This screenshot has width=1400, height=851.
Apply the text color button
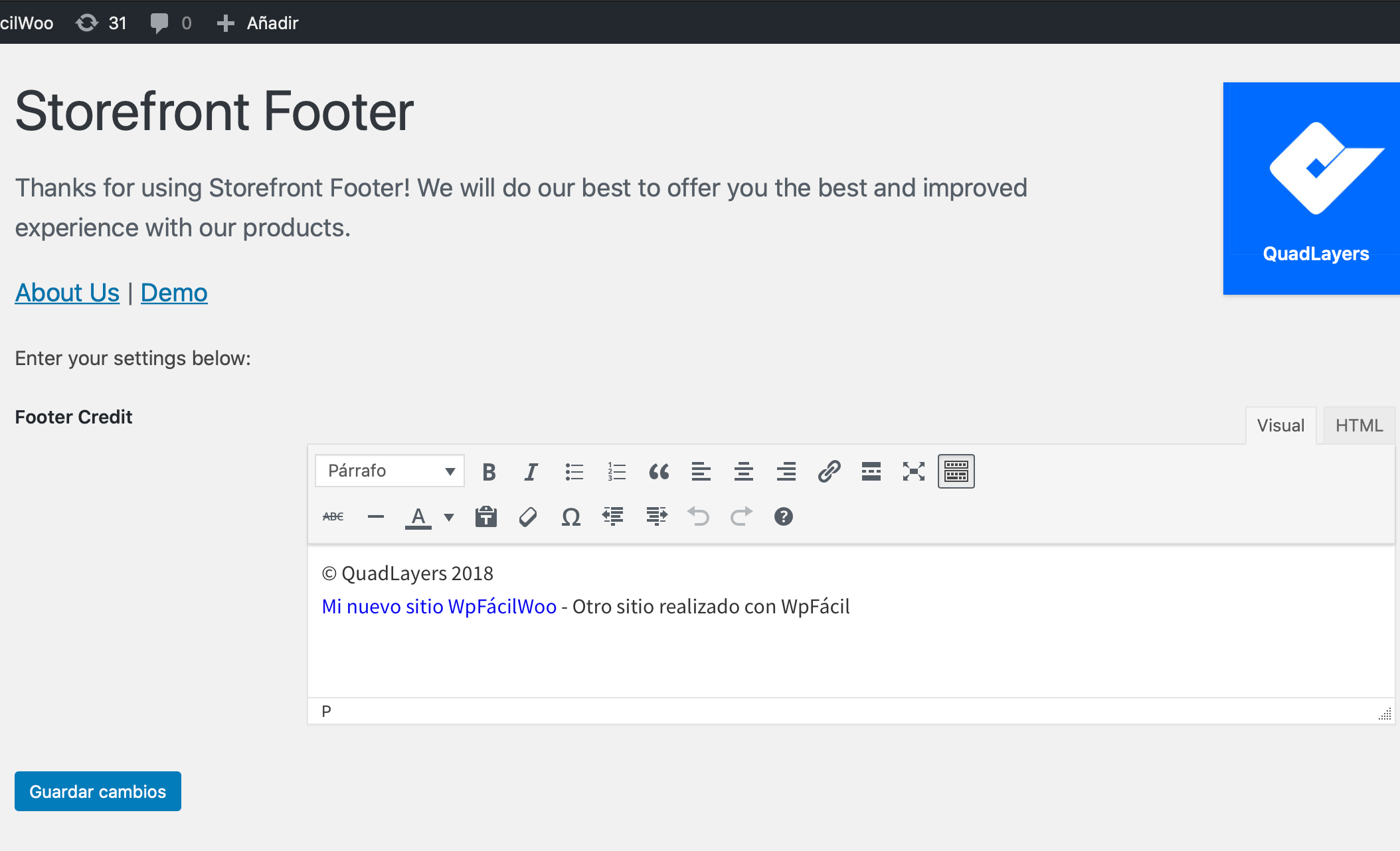[418, 516]
